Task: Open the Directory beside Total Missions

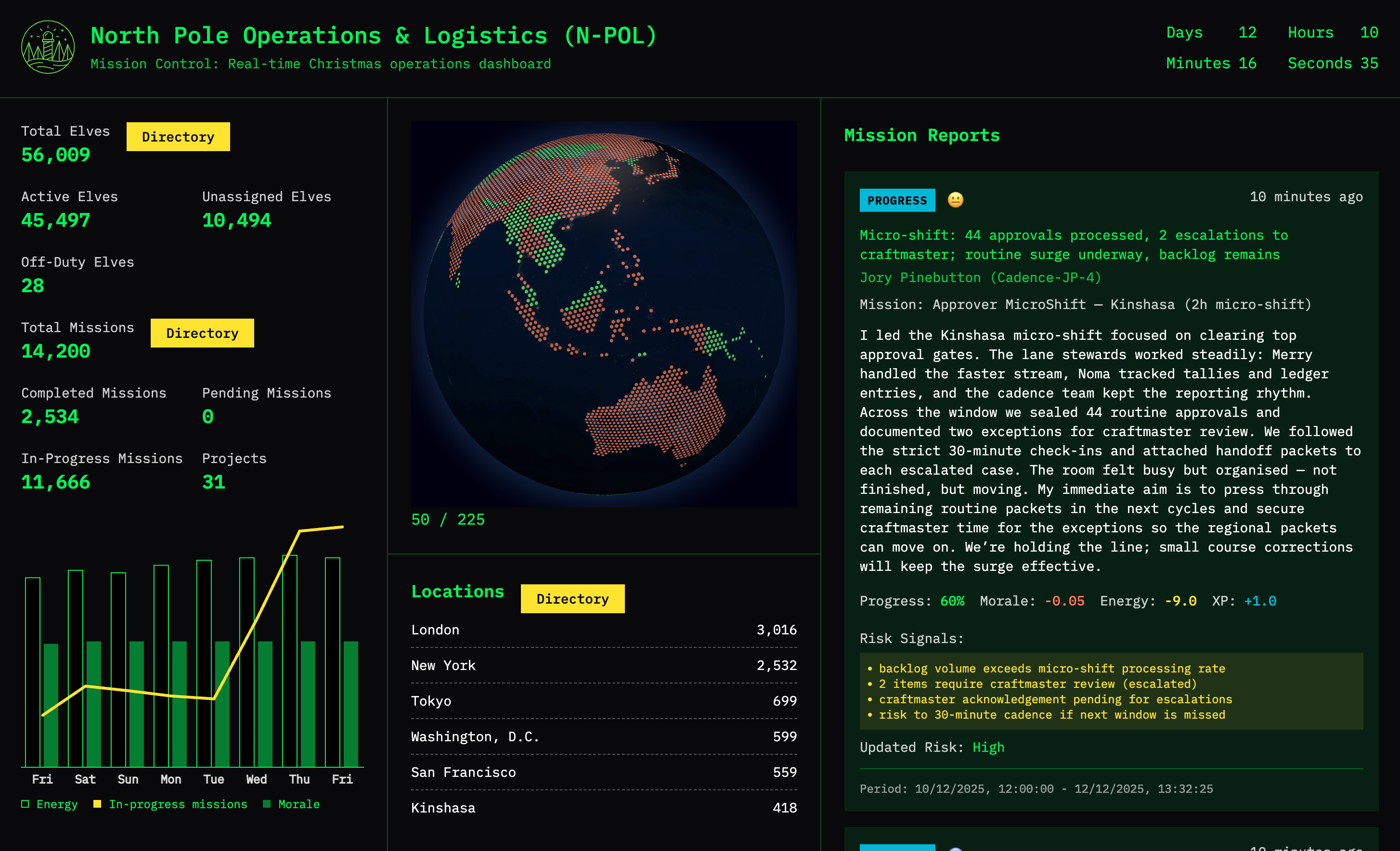Action: pos(202,334)
